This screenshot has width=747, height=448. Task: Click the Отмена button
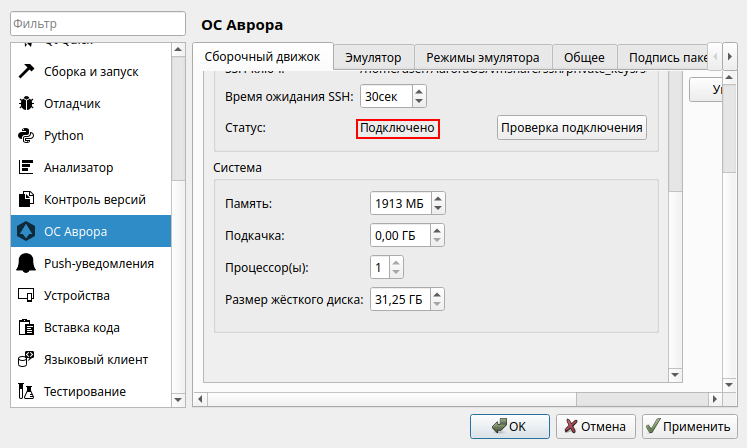(596, 426)
